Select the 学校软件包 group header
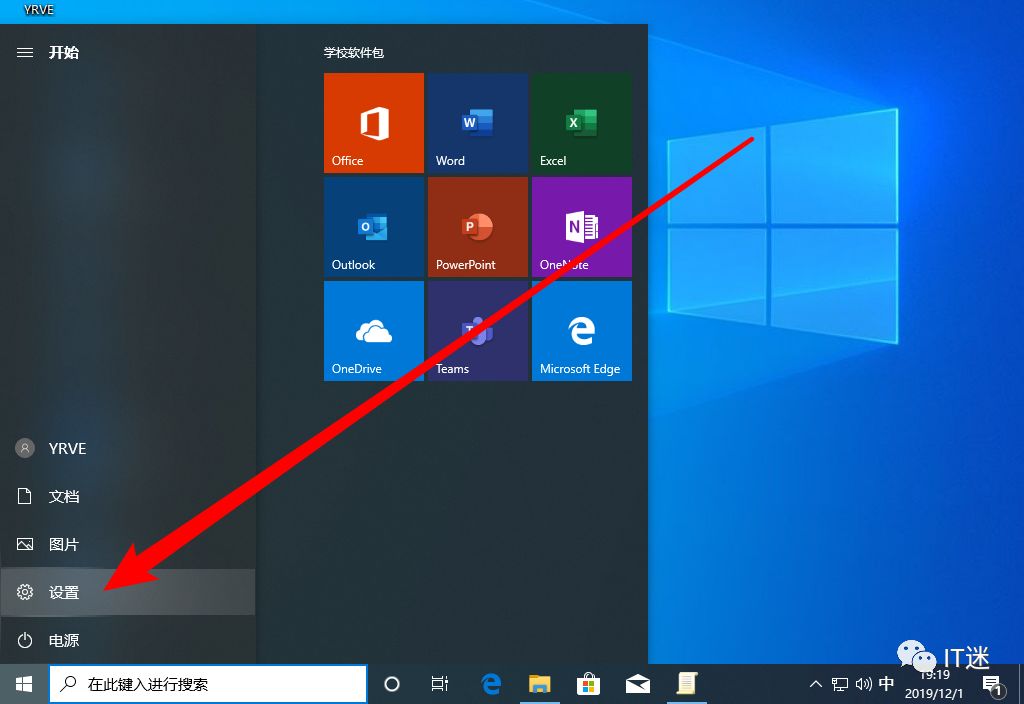This screenshot has height=704, width=1024. (x=353, y=52)
